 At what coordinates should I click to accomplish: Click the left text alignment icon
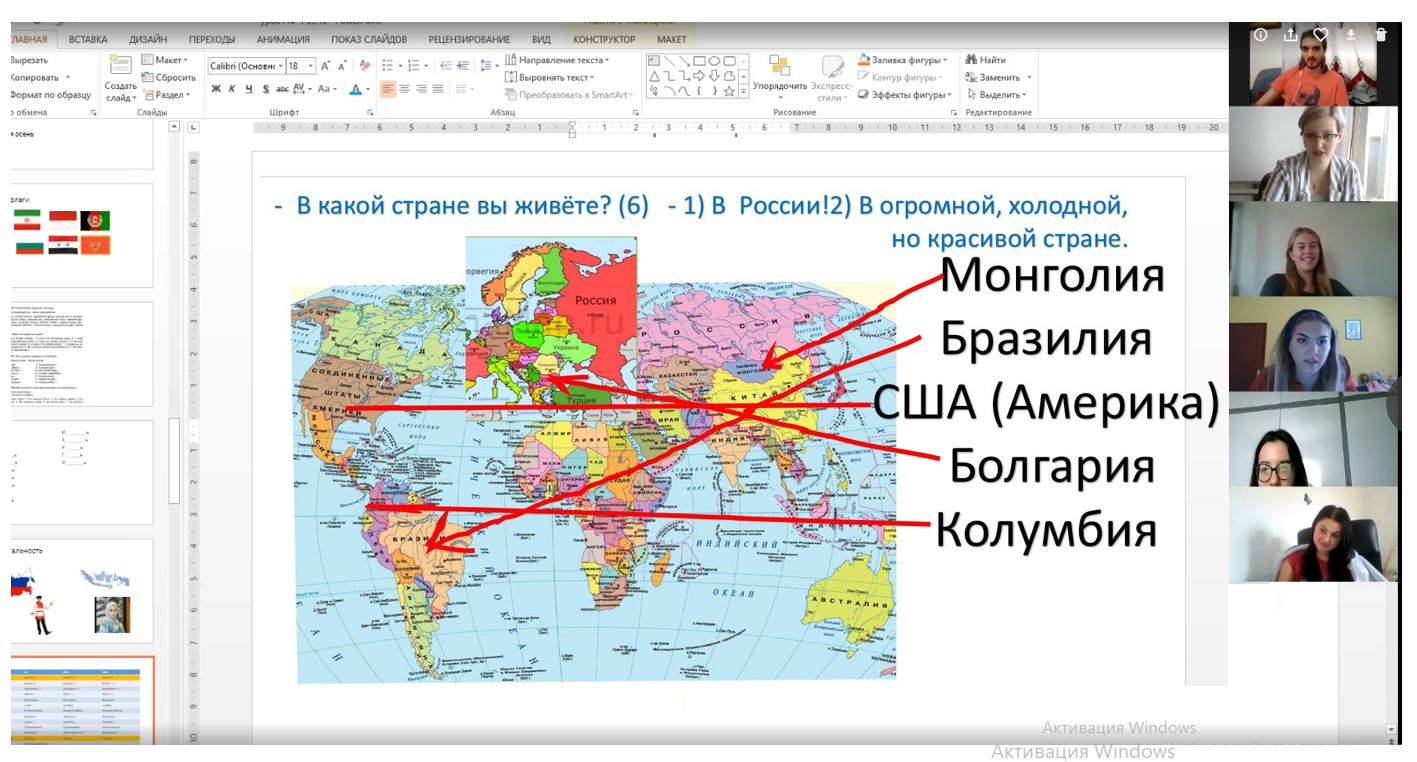388,89
